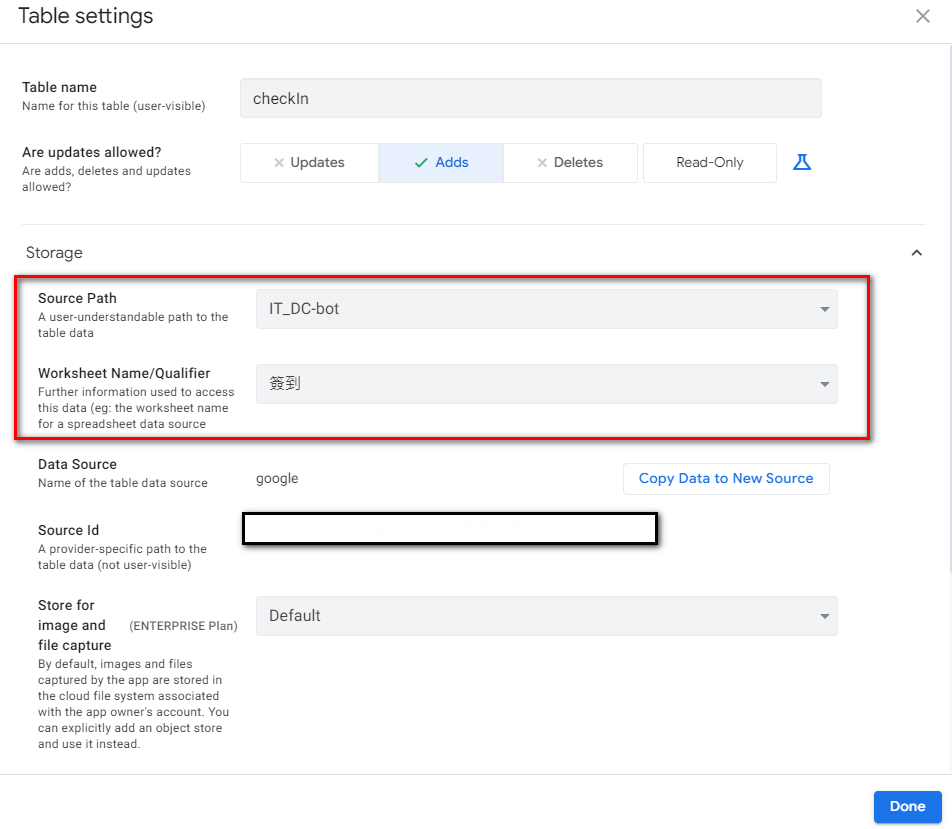Image resolution: width=952 pixels, height=829 pixels.
Task: Click the blue flask icon
Action: pos(802,162)
